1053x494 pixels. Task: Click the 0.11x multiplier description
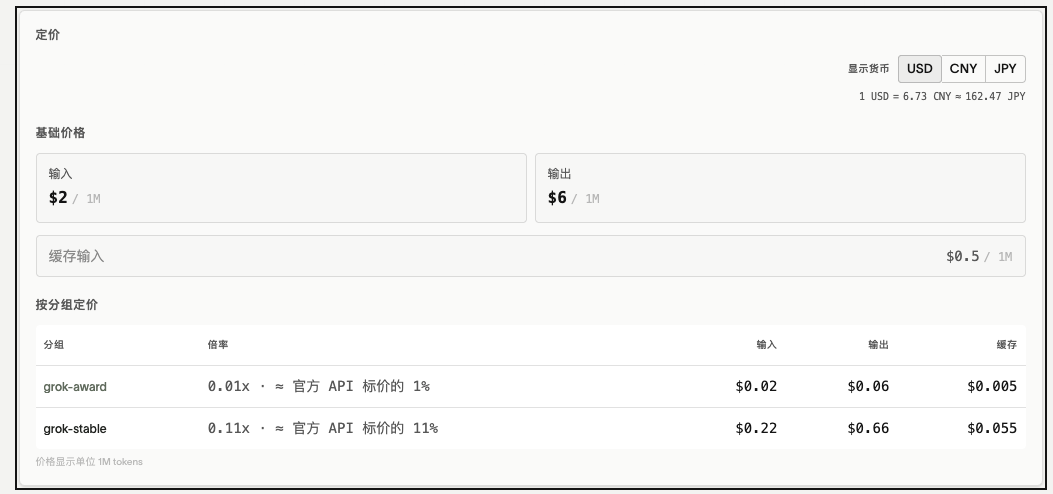click(322, 428)
